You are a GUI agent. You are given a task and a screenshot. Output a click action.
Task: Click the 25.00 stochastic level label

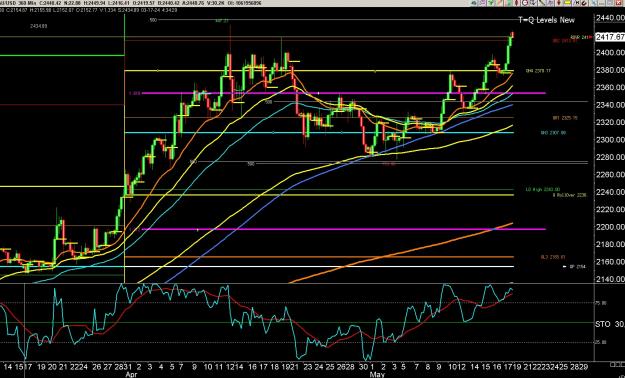601,343
